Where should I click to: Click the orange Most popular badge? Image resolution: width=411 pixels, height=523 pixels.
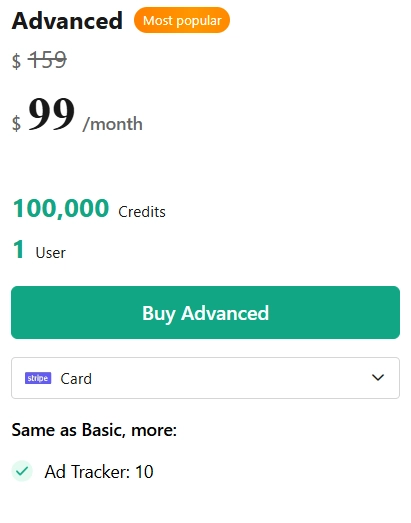[182, 20]
